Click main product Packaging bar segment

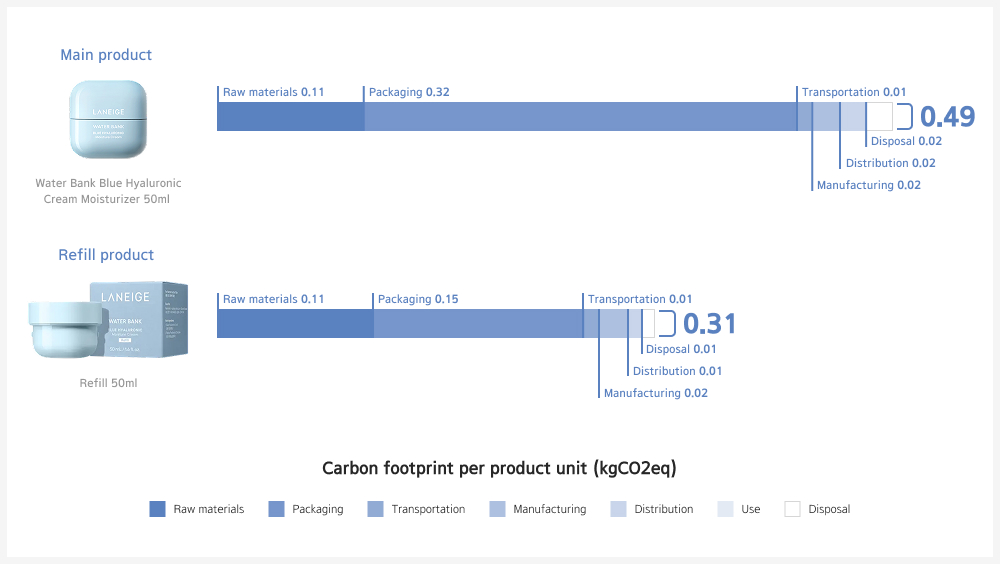coord(581,117)
